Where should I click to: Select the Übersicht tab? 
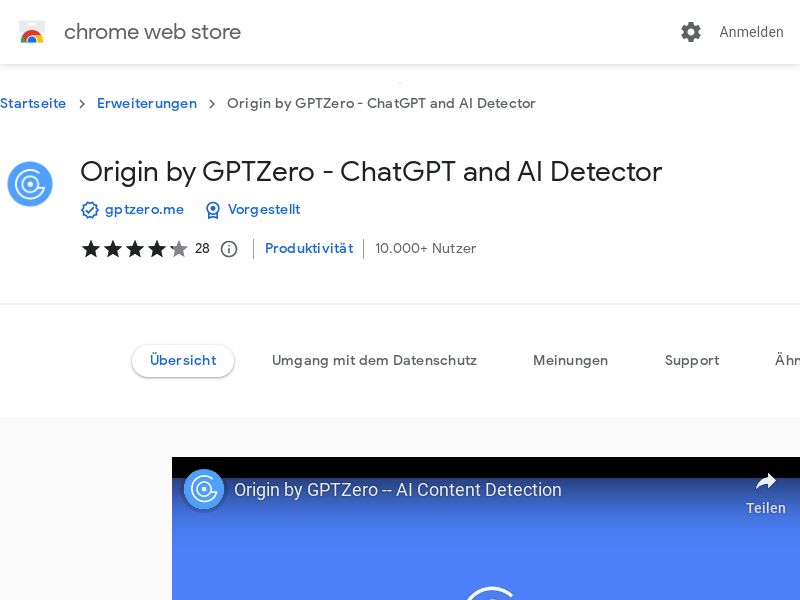coord(183,361)
